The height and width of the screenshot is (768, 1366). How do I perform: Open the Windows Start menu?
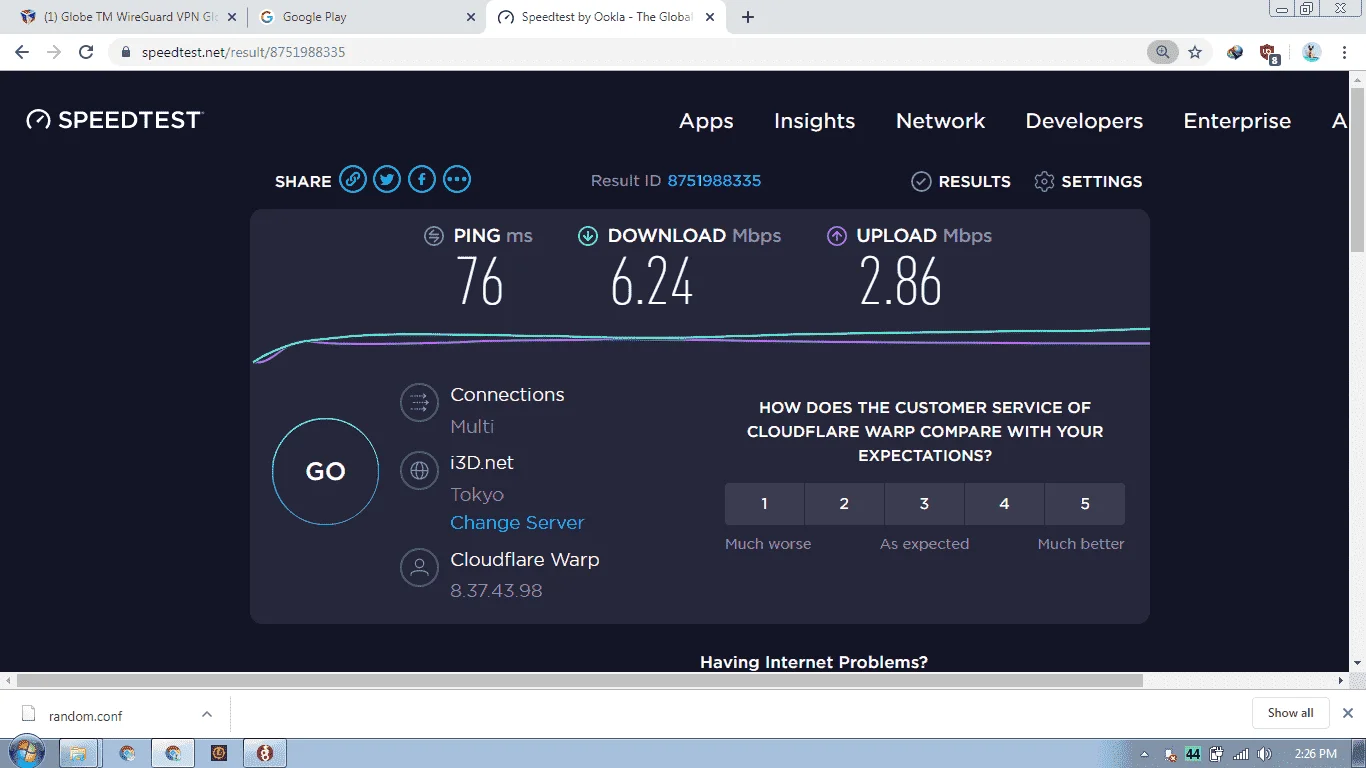click(25, 753)
